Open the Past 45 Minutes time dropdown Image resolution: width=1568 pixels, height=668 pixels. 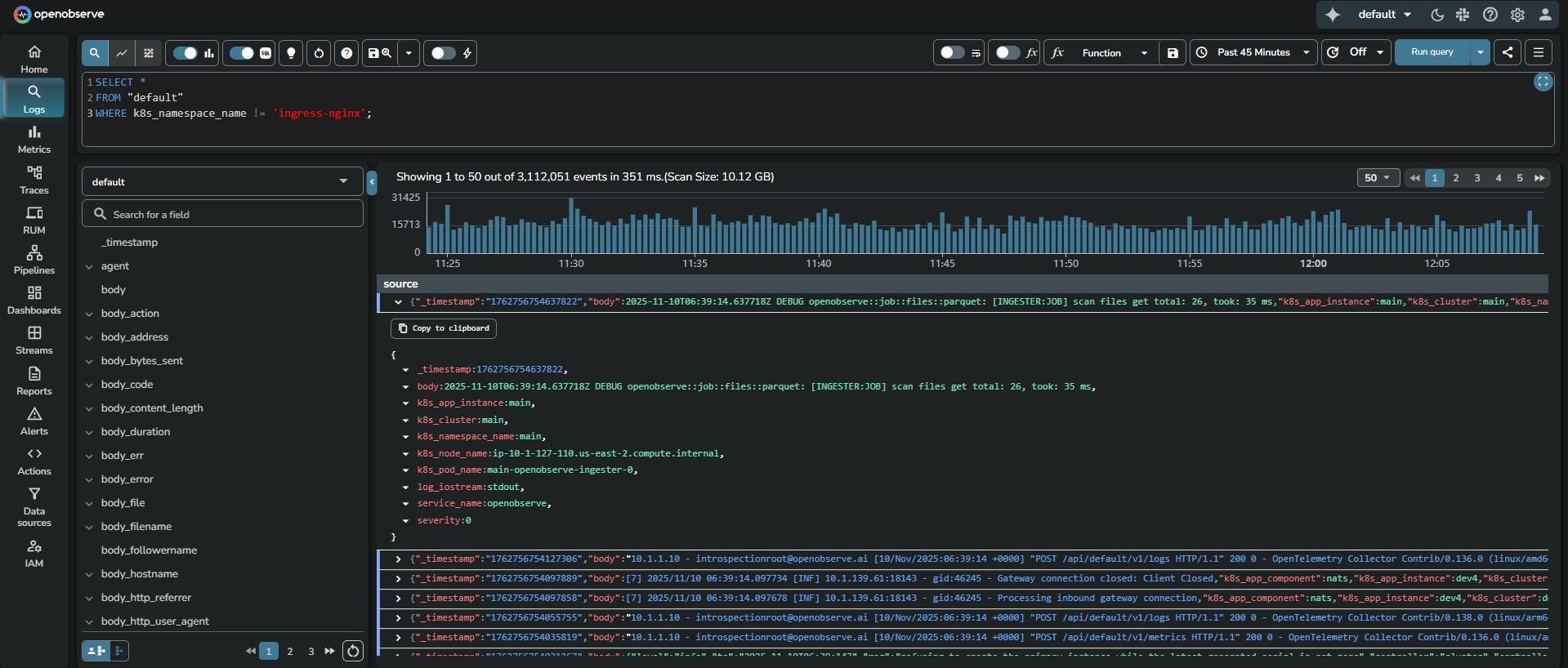pos(1253,52)
